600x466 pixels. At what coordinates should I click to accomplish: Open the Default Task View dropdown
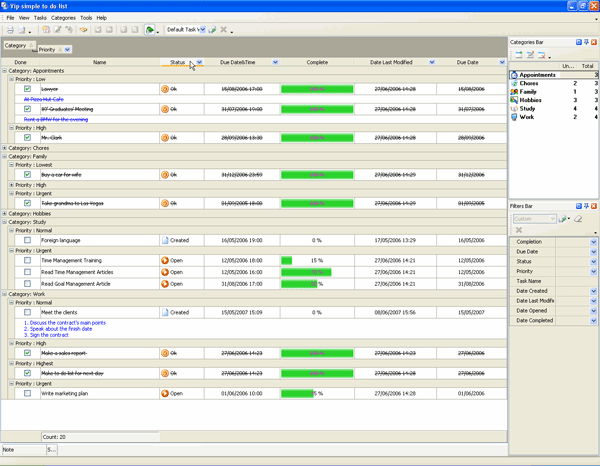[x=203, y=30]
